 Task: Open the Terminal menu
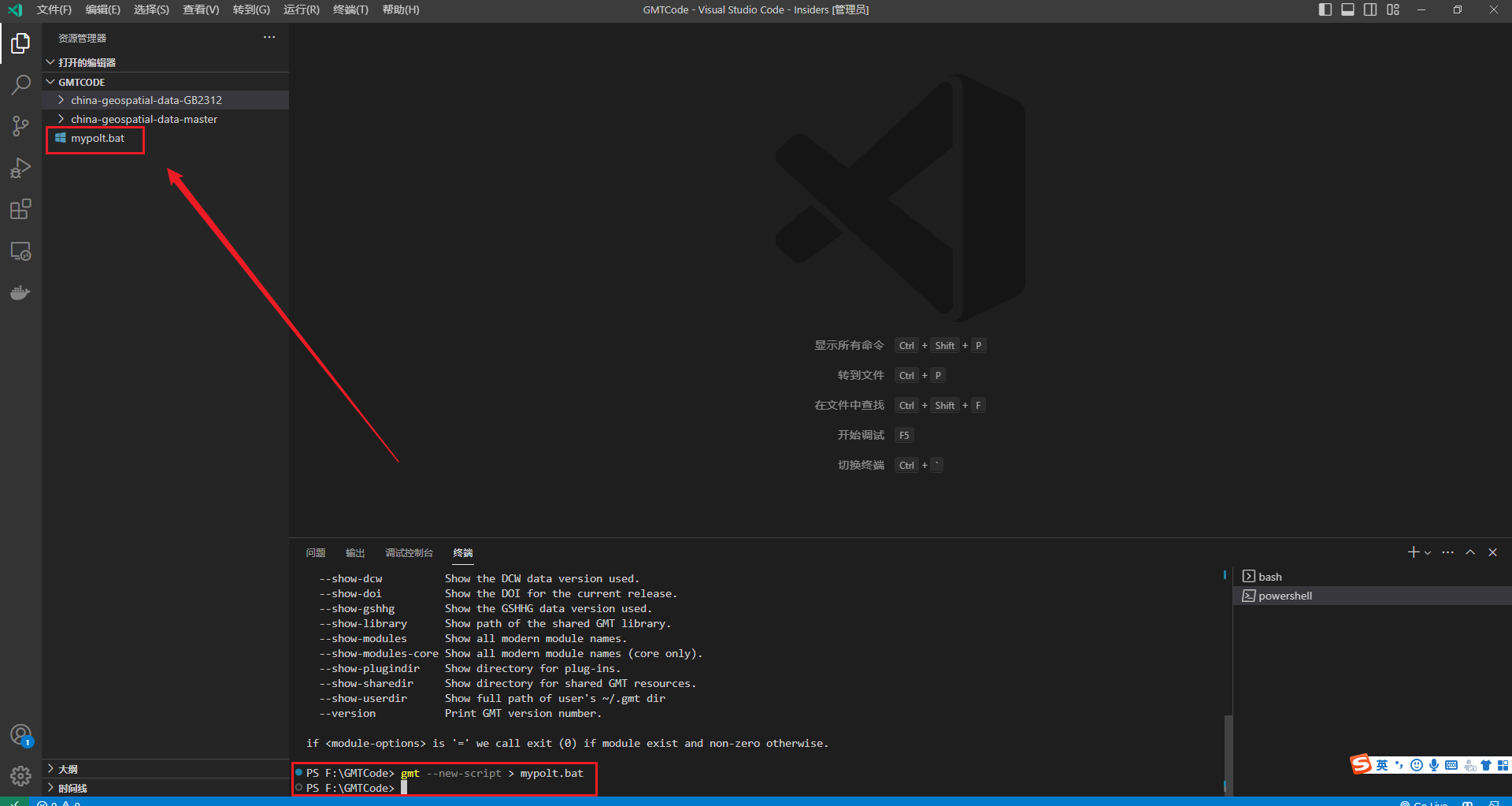(x=350, y=9)
